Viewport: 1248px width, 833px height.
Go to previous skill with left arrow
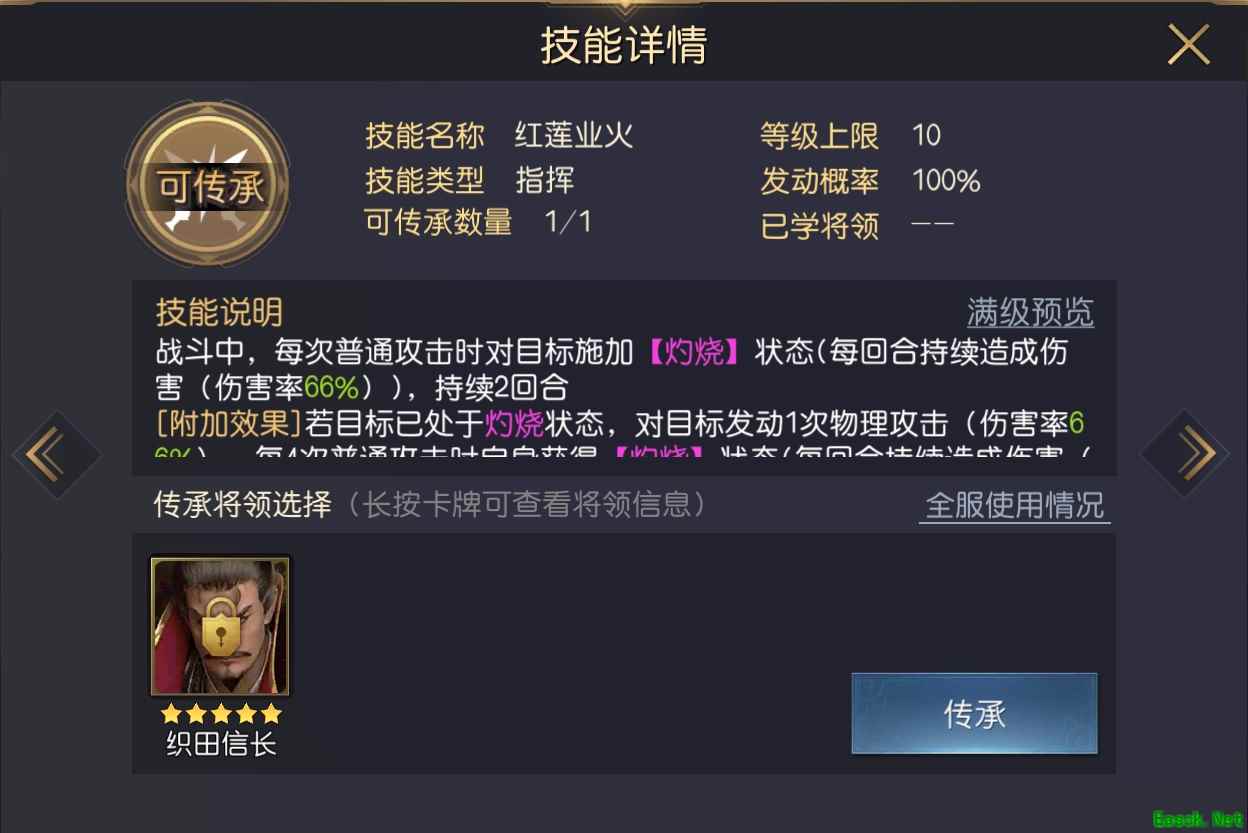click(x=55, y=455)
